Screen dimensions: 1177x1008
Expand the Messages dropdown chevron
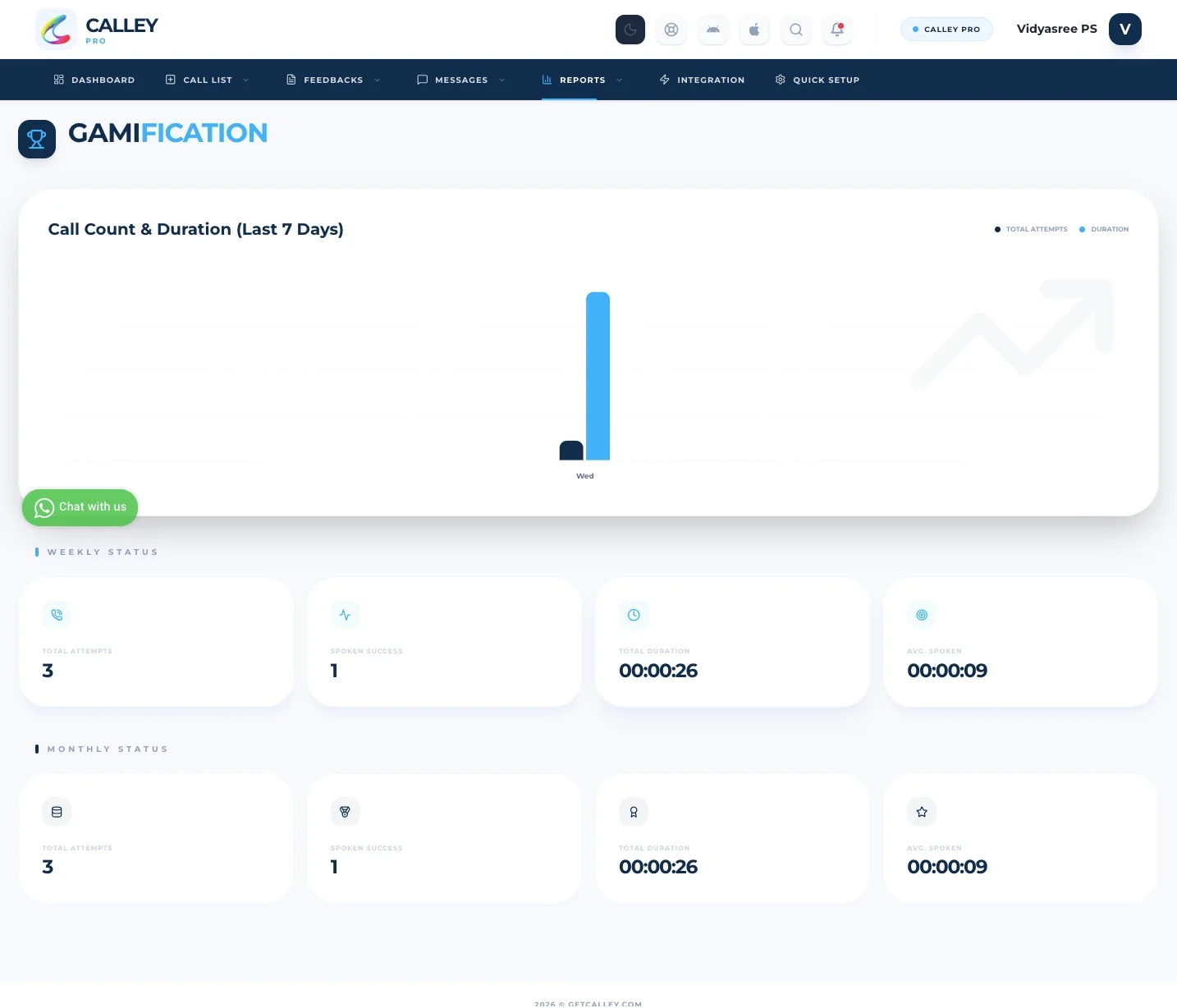pos(501,80)
